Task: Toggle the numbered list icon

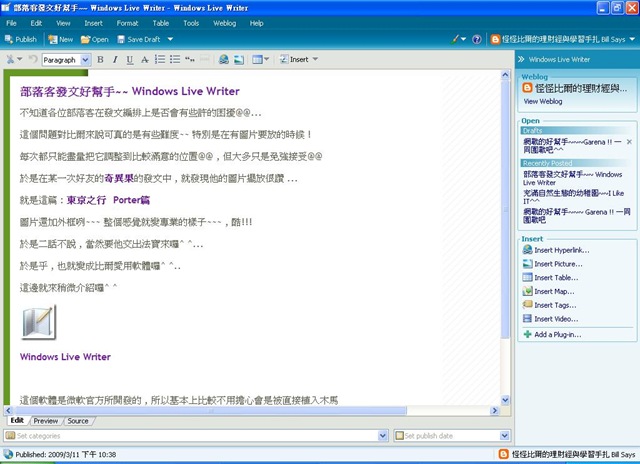Action: [x=160, y=60]
